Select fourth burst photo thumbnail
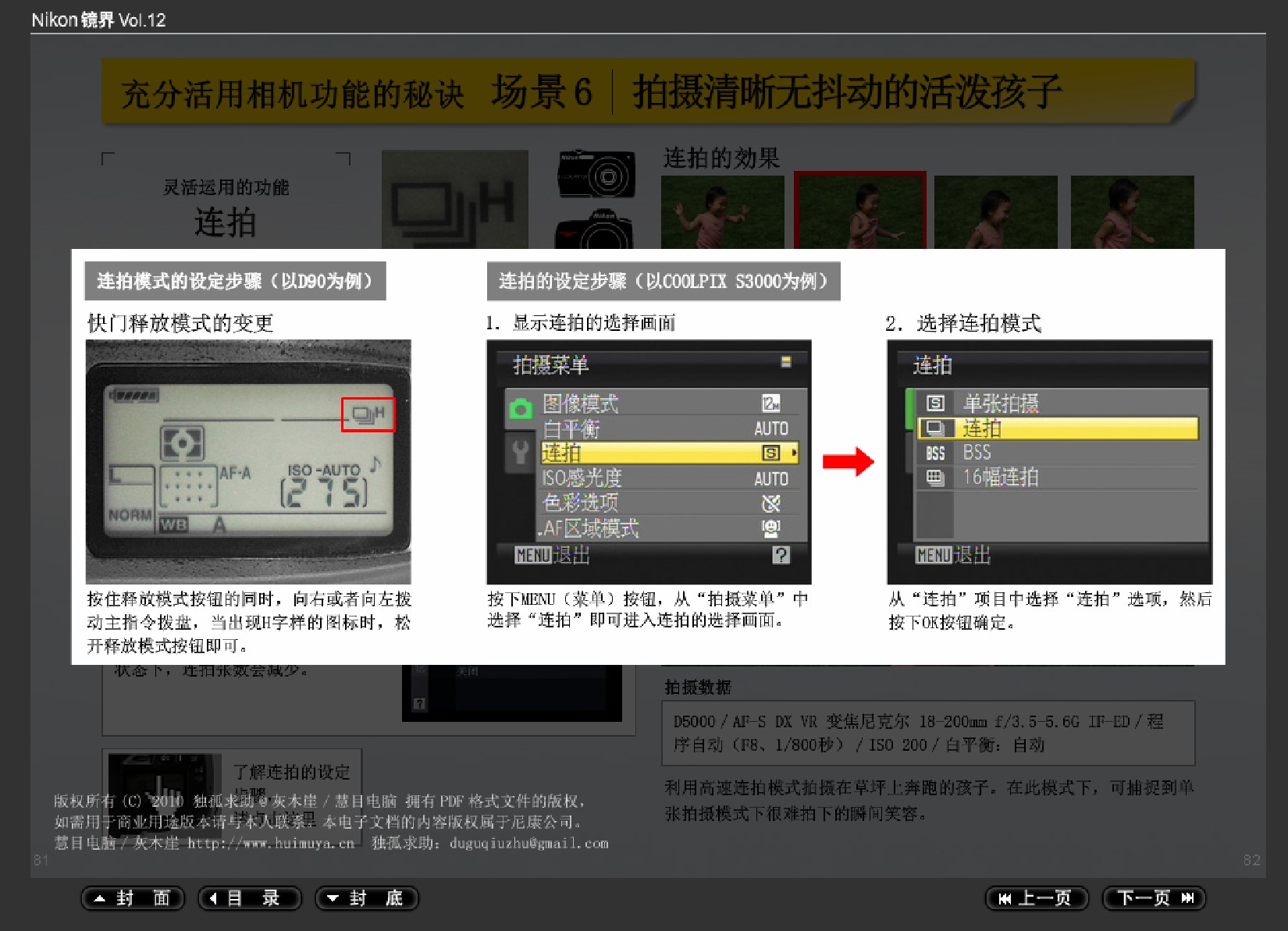Viewport: 1288px width, 931px height. (1132, 212)
